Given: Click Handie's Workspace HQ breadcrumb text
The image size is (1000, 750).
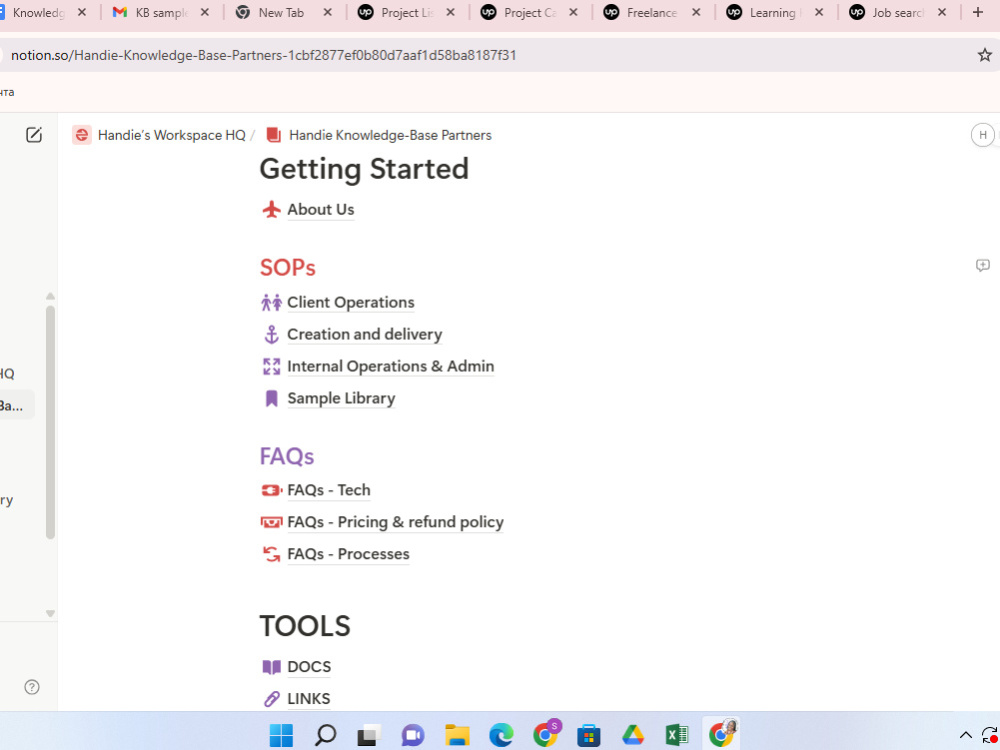Looking at the screenshot, I should (172, 135).
